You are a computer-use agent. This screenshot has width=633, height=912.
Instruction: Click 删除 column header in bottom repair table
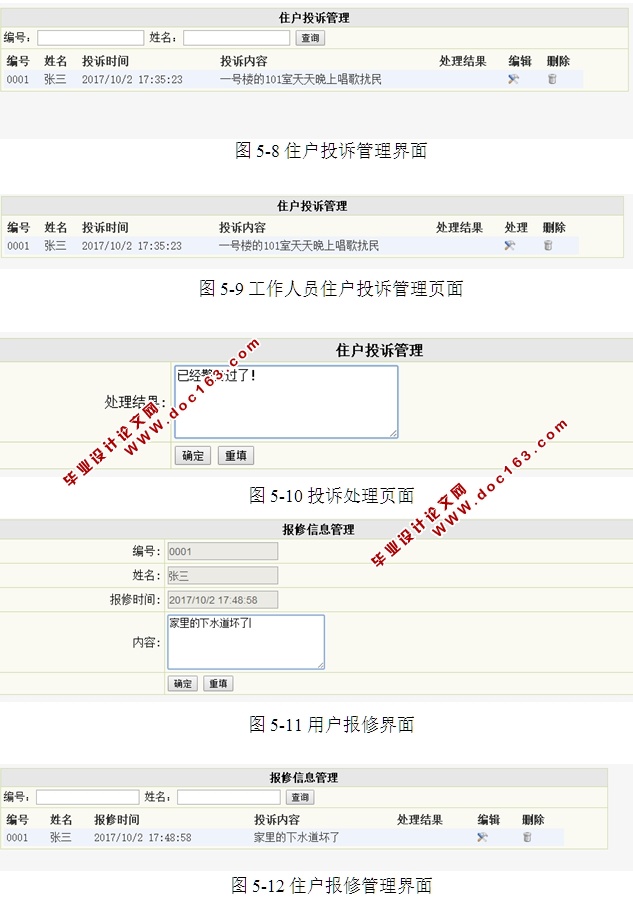[x=533, y=820]
